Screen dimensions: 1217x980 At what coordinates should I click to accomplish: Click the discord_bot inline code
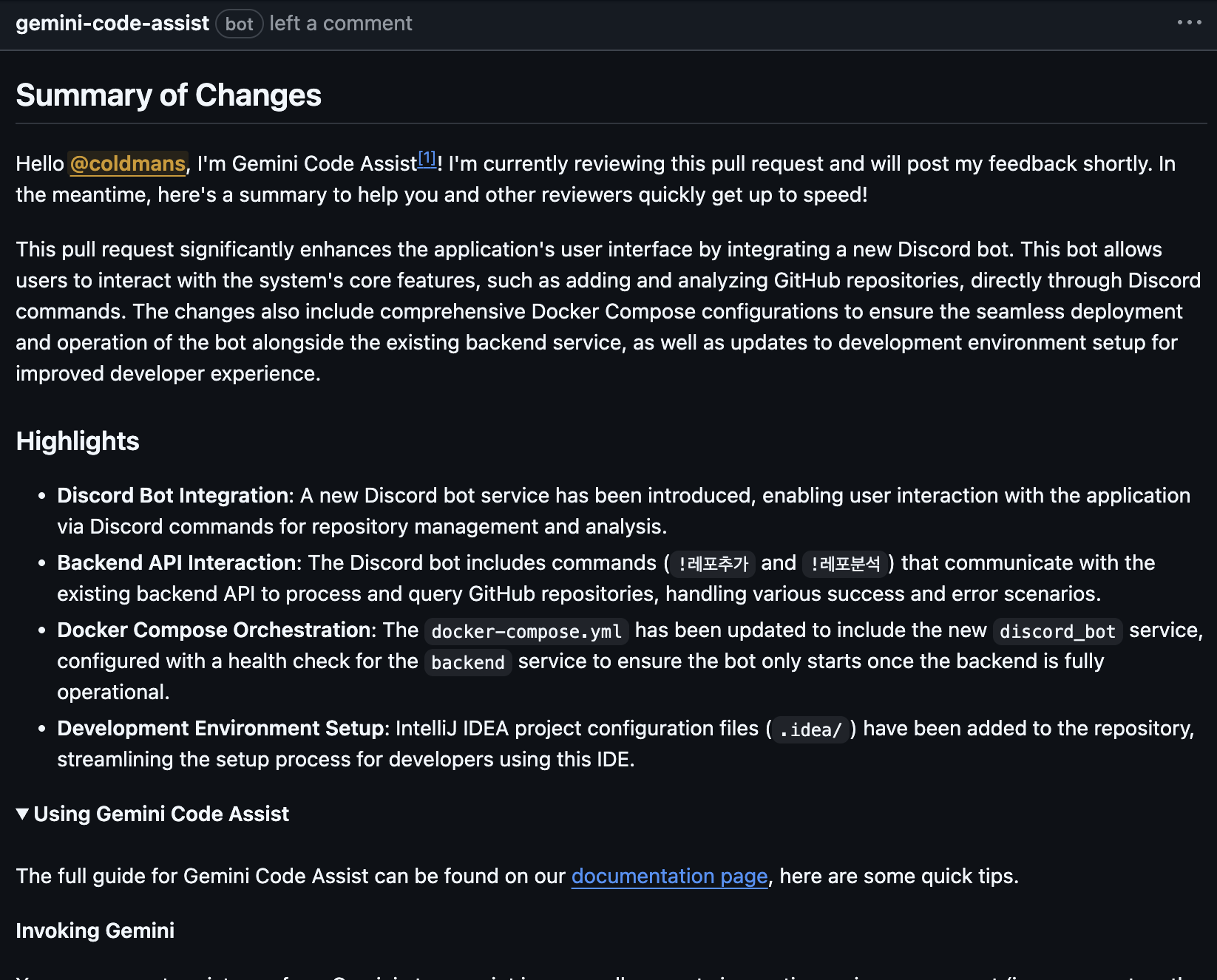click(x=1057, y=631)
